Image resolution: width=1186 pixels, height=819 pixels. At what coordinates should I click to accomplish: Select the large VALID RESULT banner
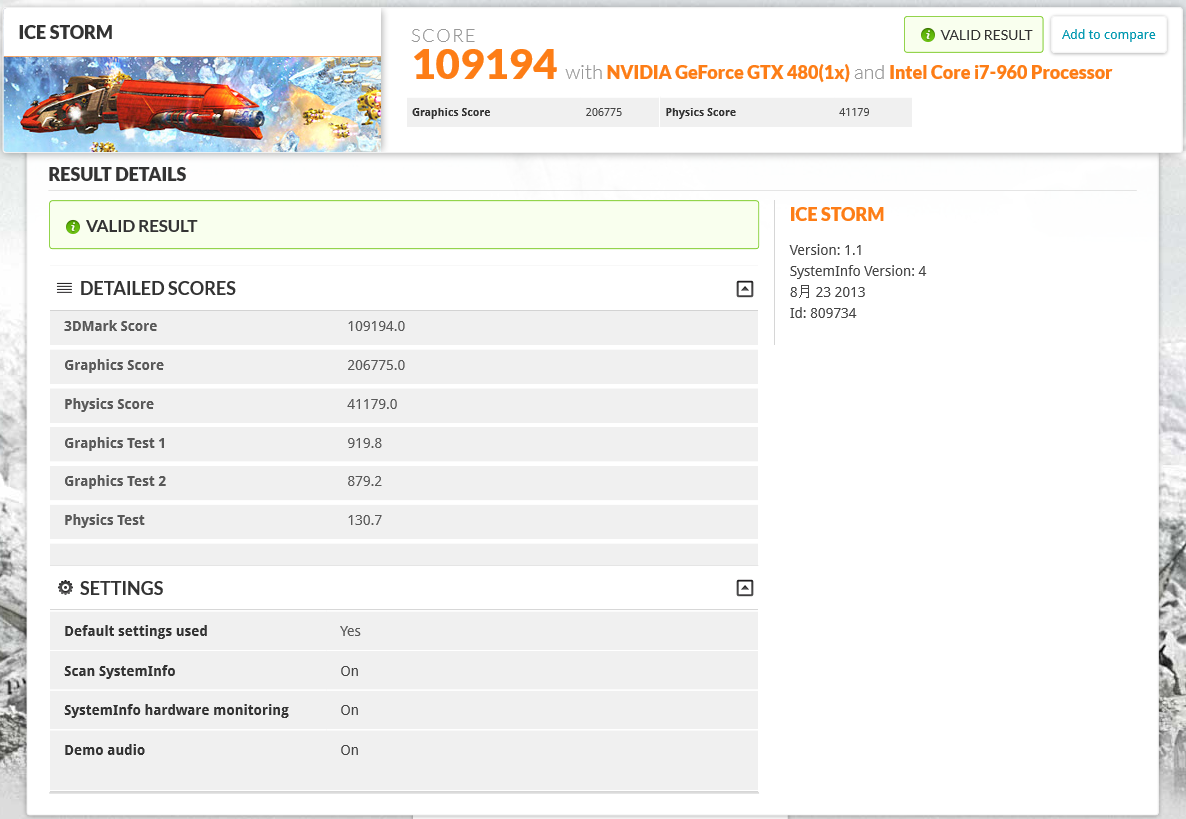click(404, 225)
